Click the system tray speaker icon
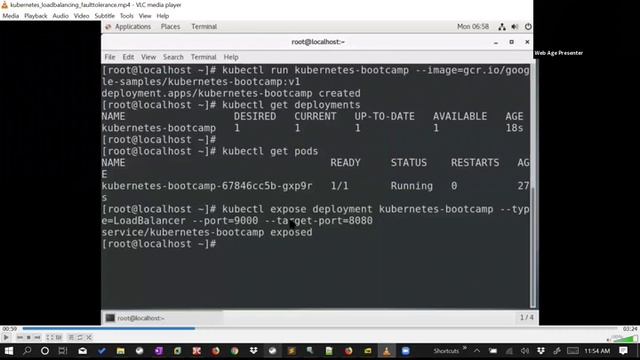The width and height of the screenshot is (640, 360). tap(525, 351)
